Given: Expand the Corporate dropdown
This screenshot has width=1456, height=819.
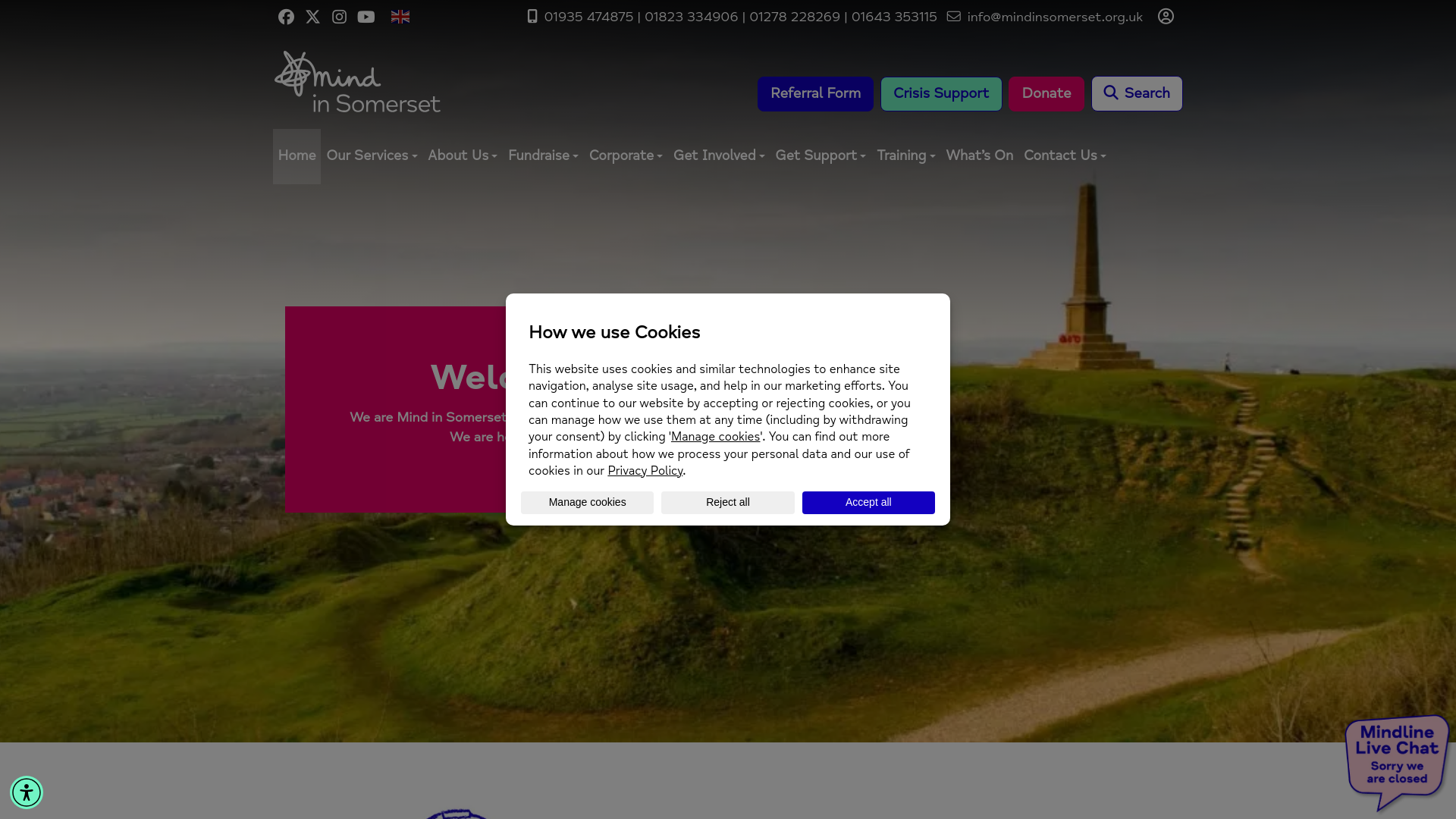Looking at the screenshot, I should point(626,156).
